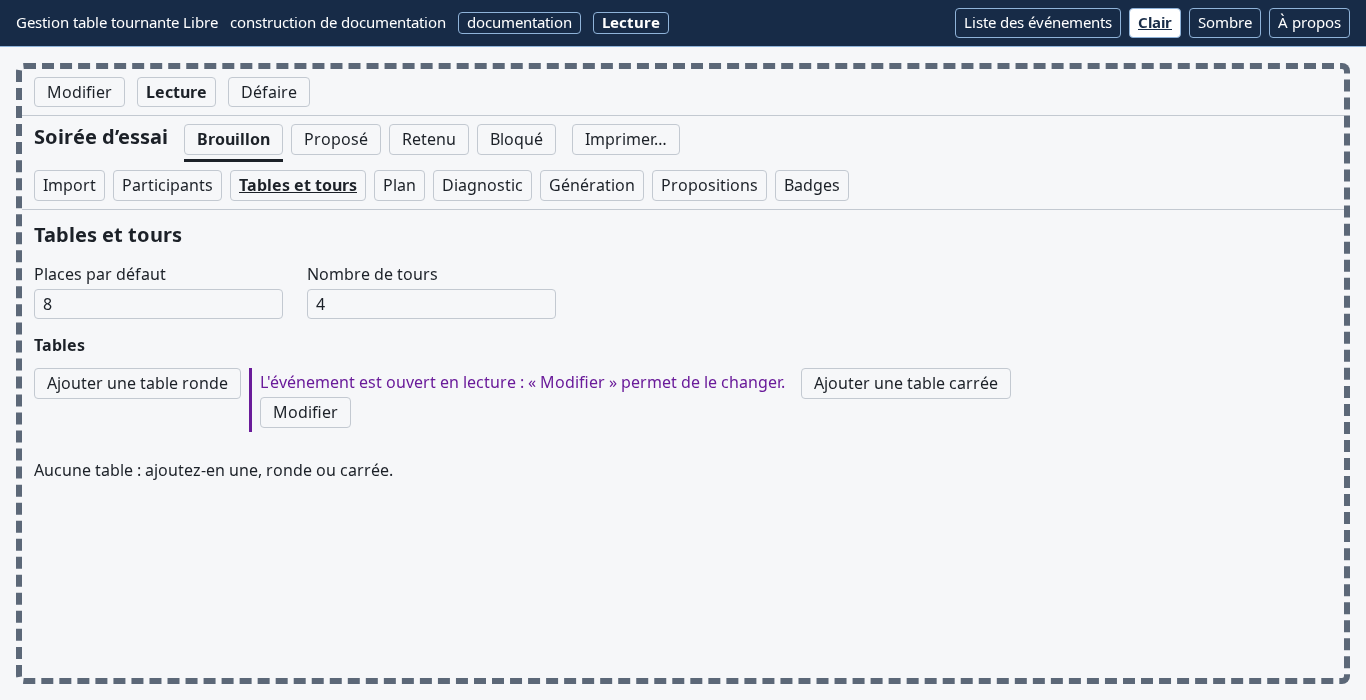This screenshot has height=700, width=1366.
Task: Switch to the Import tab
Action: [69, 185]
